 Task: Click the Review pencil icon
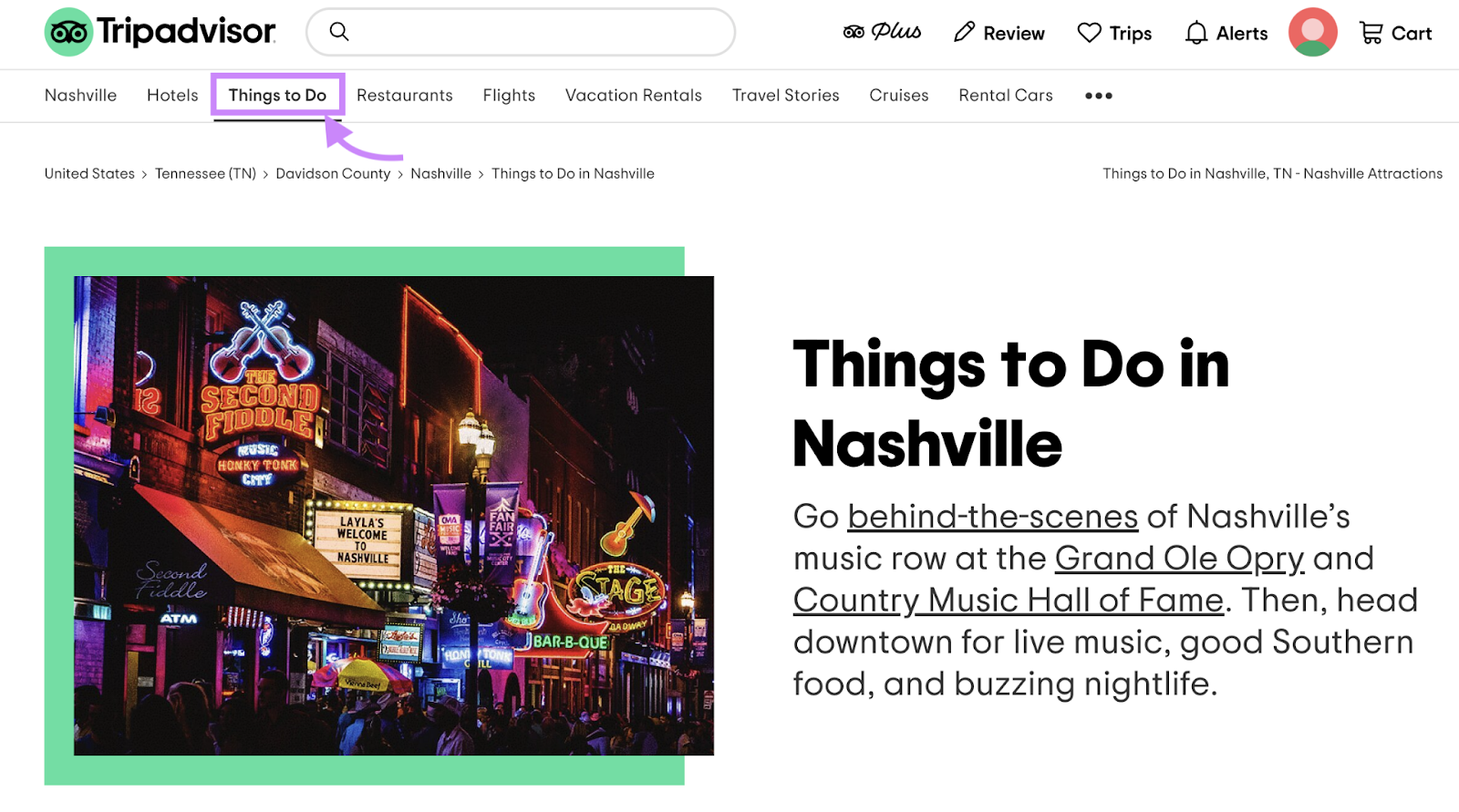(x=964, y=33)
